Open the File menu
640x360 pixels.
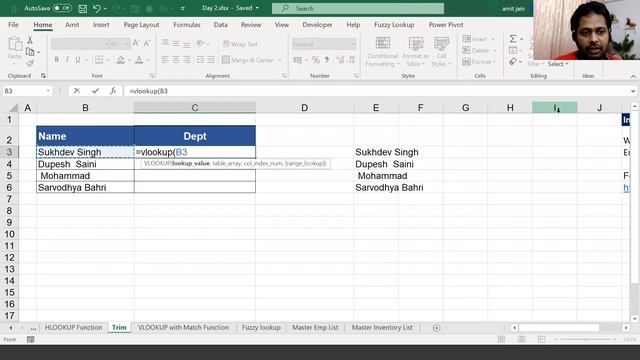13,25
